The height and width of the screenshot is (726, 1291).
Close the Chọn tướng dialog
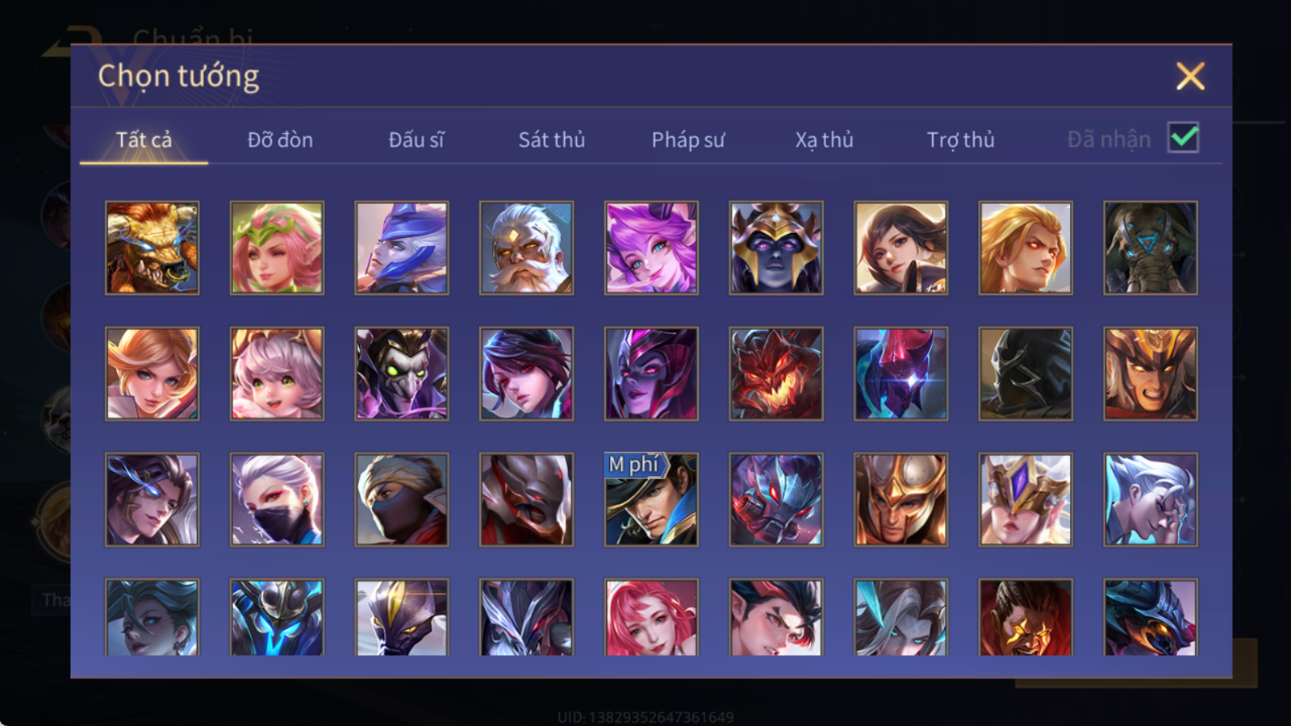[x=1190, y=76]
